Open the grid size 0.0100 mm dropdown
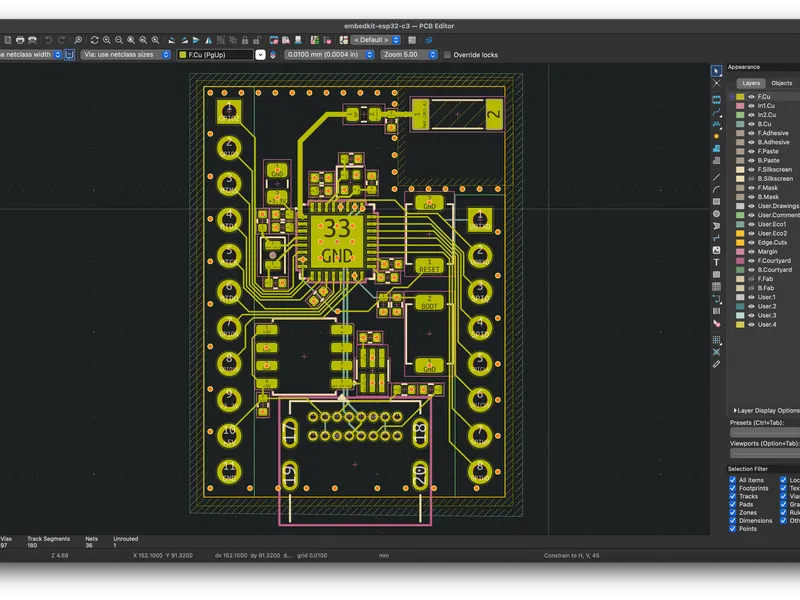The image size is (800, 600). 329,55
